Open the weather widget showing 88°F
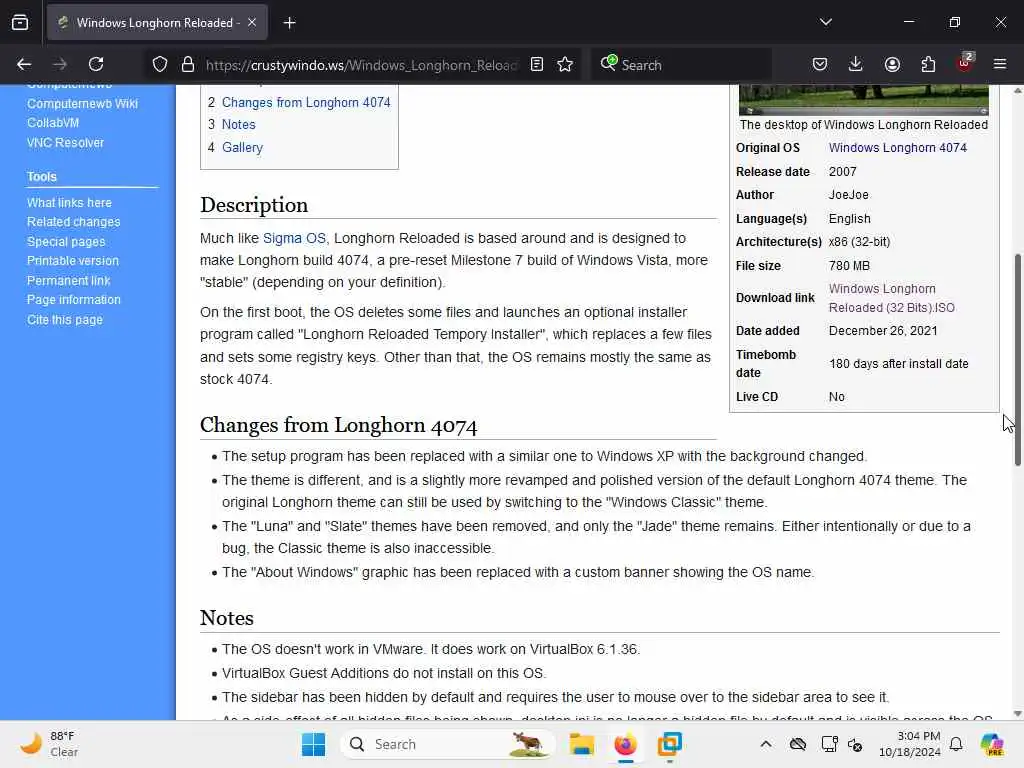Viewport: 1024px width, 768px height. (x=49, y=744)
